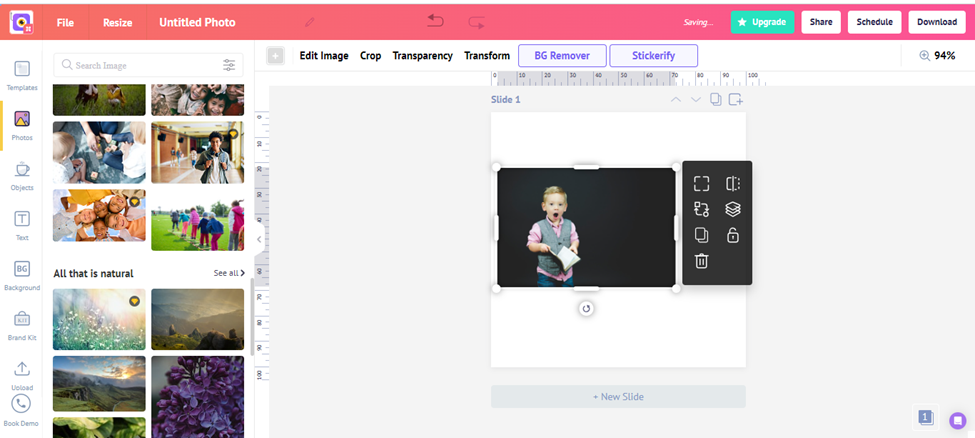Click the flip image icon

pos(733,184)
